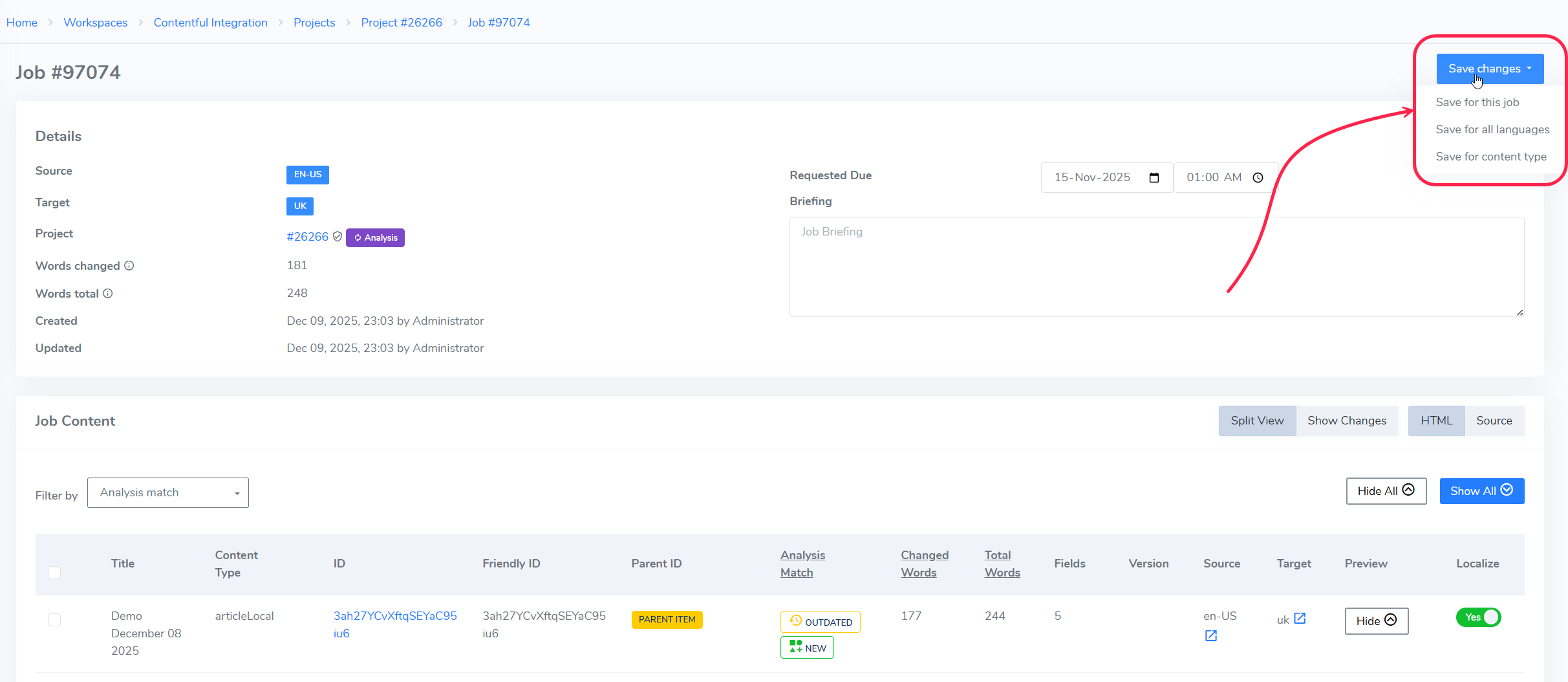Click the Words changed value 181
1568x682 pixels.
297,265
